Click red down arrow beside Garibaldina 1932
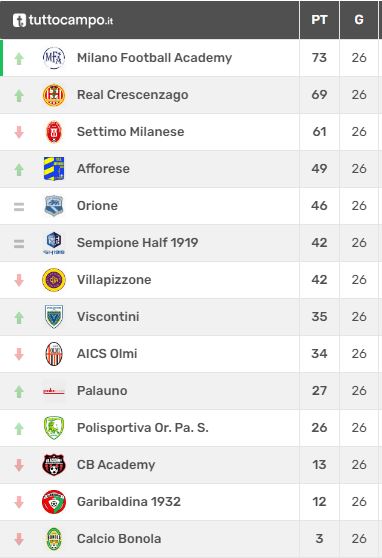This screenshot has height=558, width=382. pyautogui.click(x=19, y=502)
